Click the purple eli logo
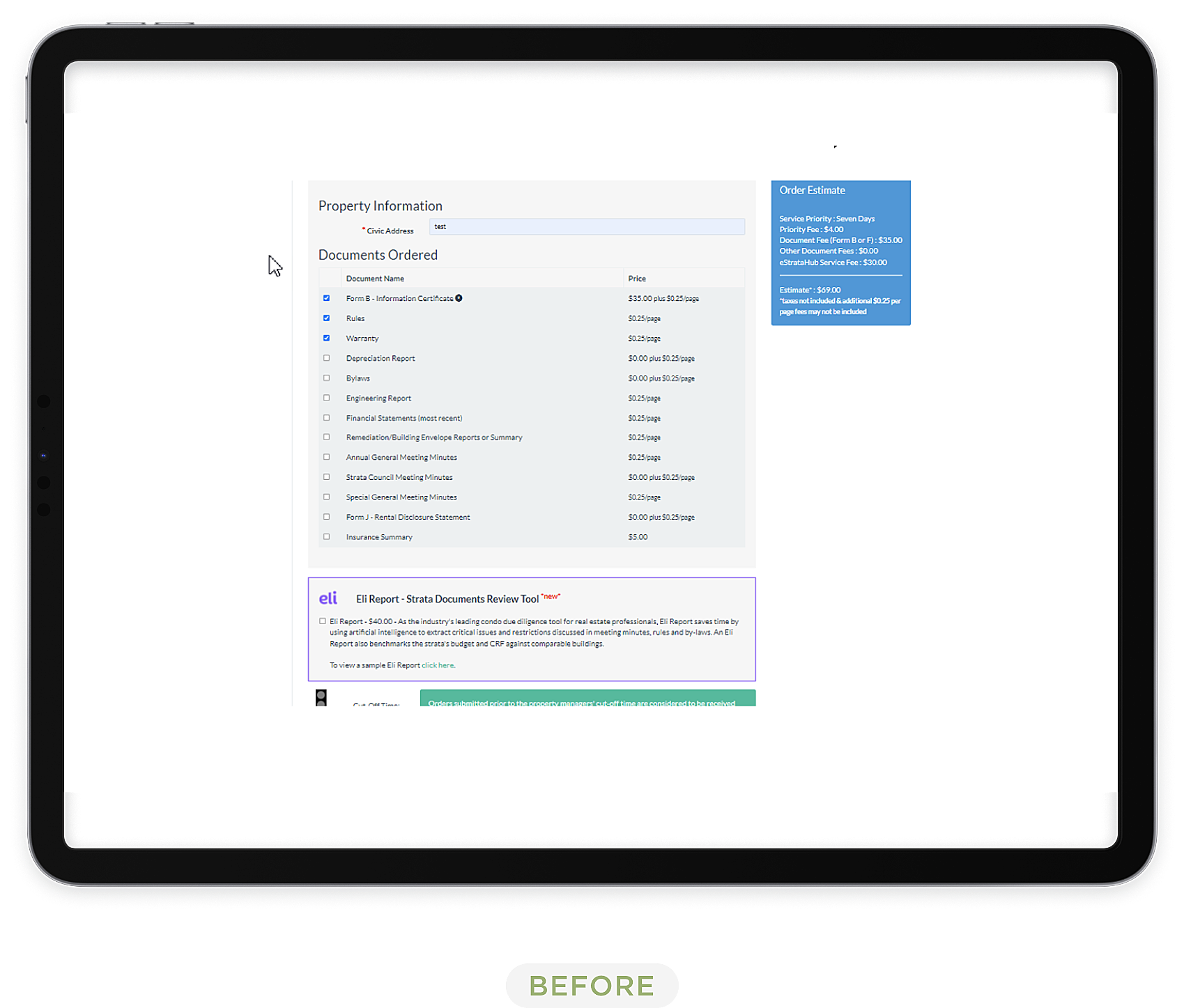This screenshot has height=1008, width=1184. 328,598
